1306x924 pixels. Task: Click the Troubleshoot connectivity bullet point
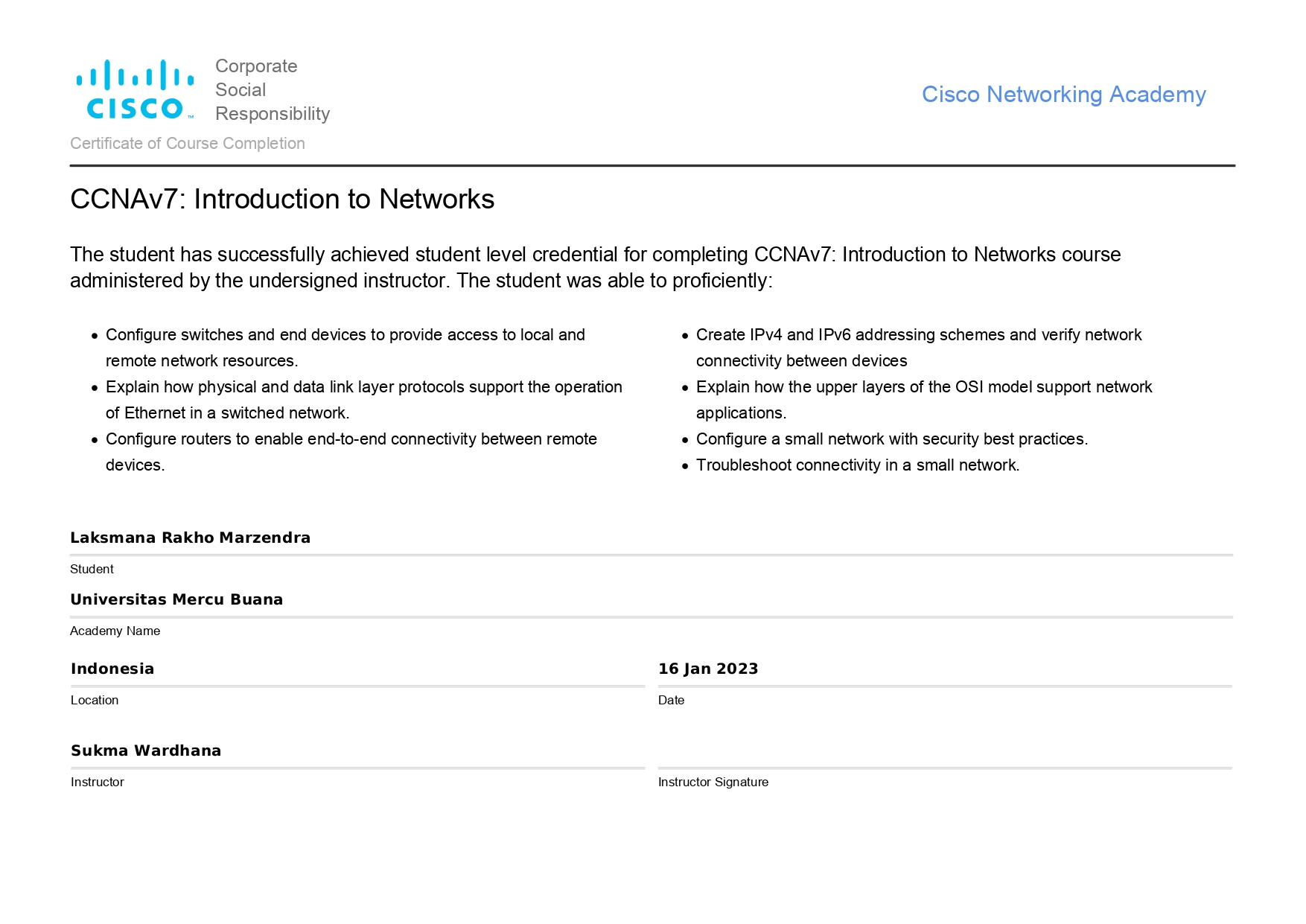coord(857,465)
